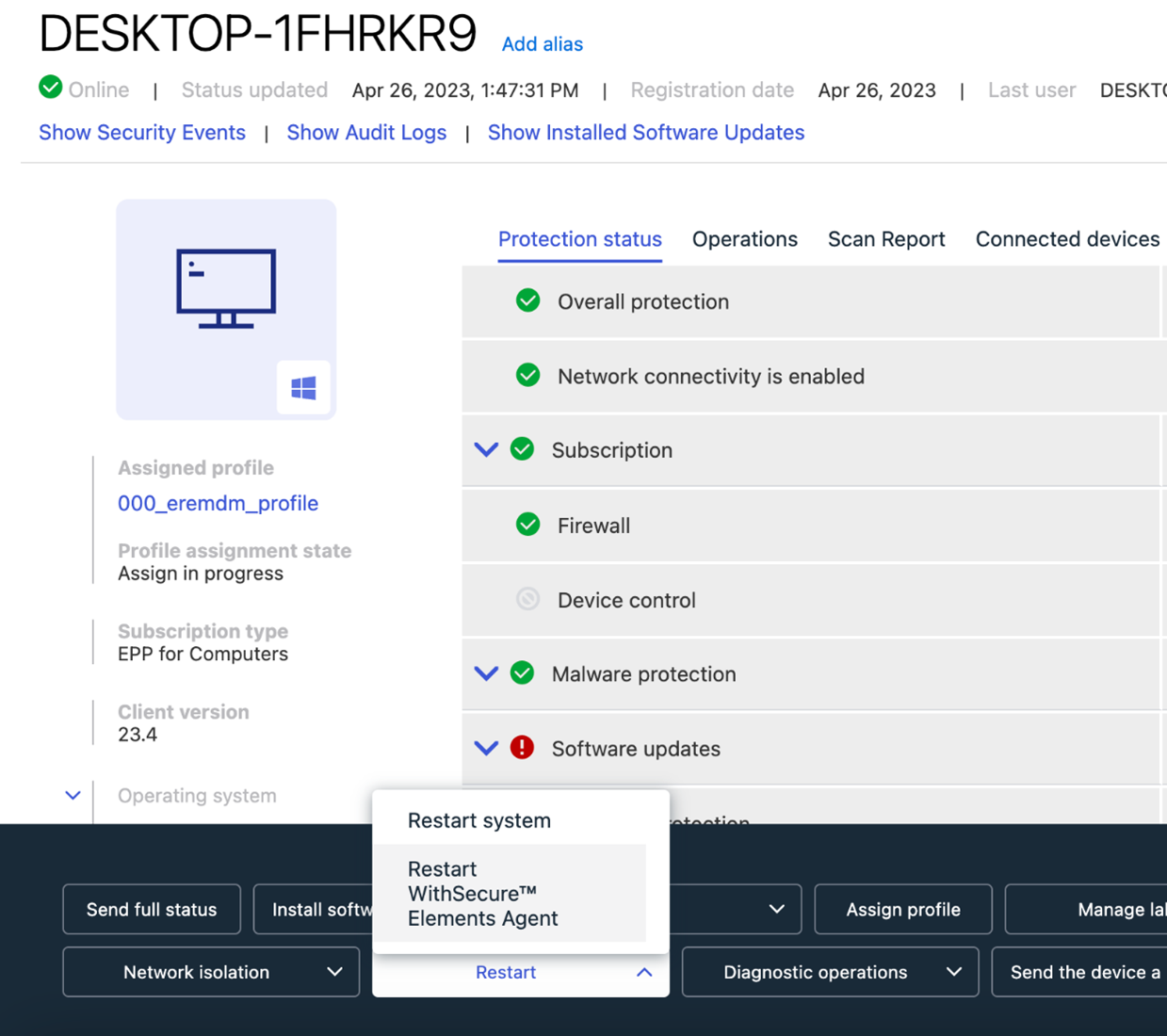The width and height of the screenshot is (1167, 1036).
Task: Click the Assign profile button
Action: [x=903, y=909]
